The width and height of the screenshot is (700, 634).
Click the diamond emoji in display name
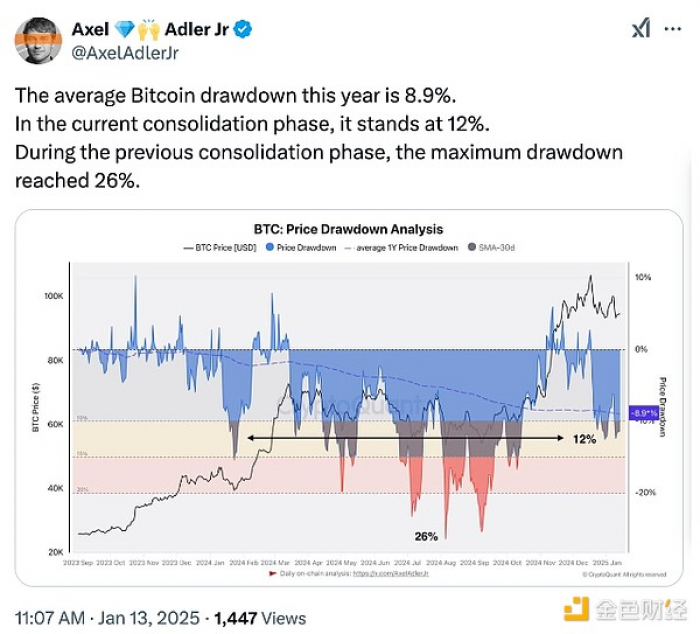point(124,29)
